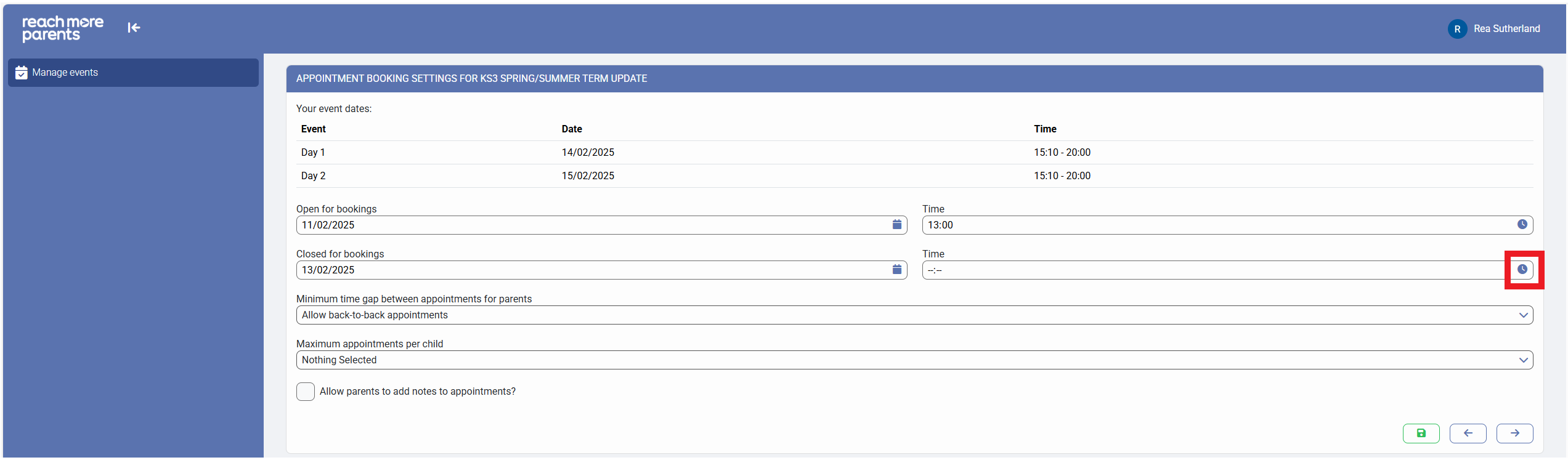The height and width of the screenshot is (460, 1568).
Task: Enable parents adding notes to appointments checkbox
Action: pos(306,392)
